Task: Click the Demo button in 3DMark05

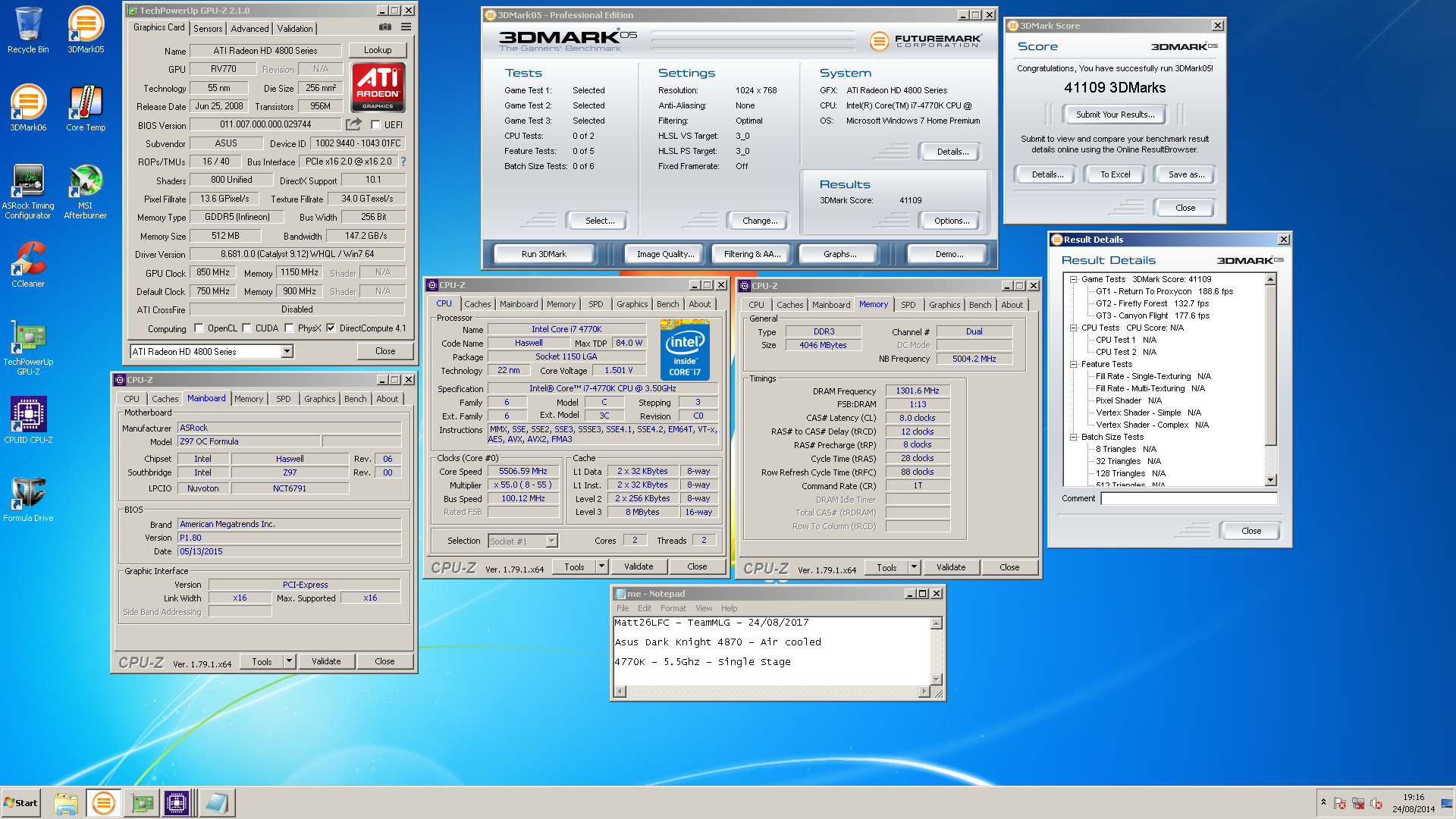Action: [x=949, y=254]
